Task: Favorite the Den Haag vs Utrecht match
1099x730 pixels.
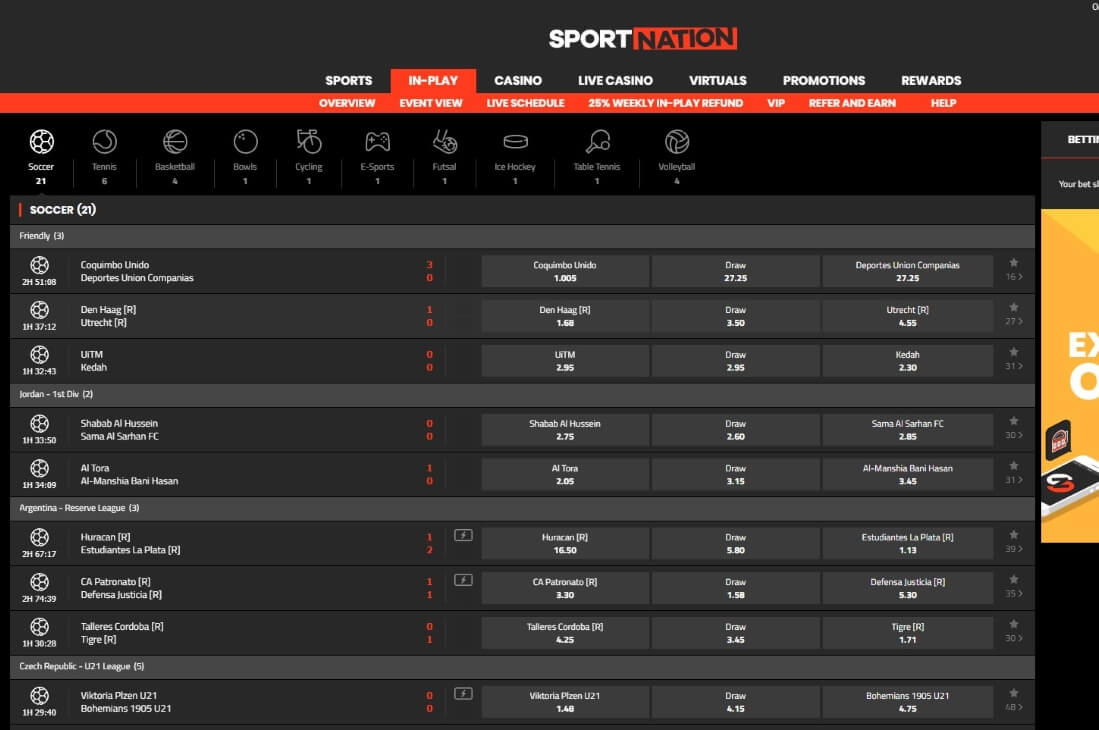Action: [1013, 308]
